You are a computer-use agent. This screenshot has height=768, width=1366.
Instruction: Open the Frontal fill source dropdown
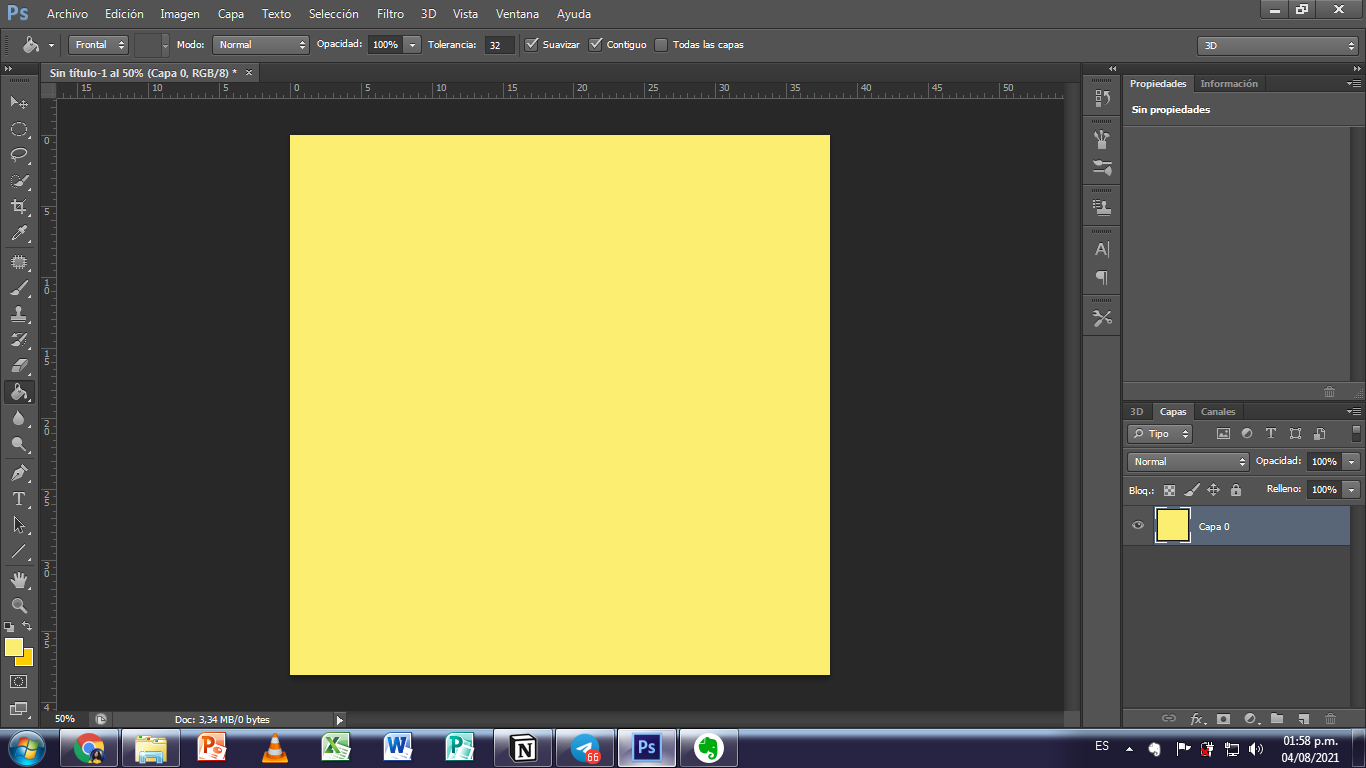coord(99,45)
